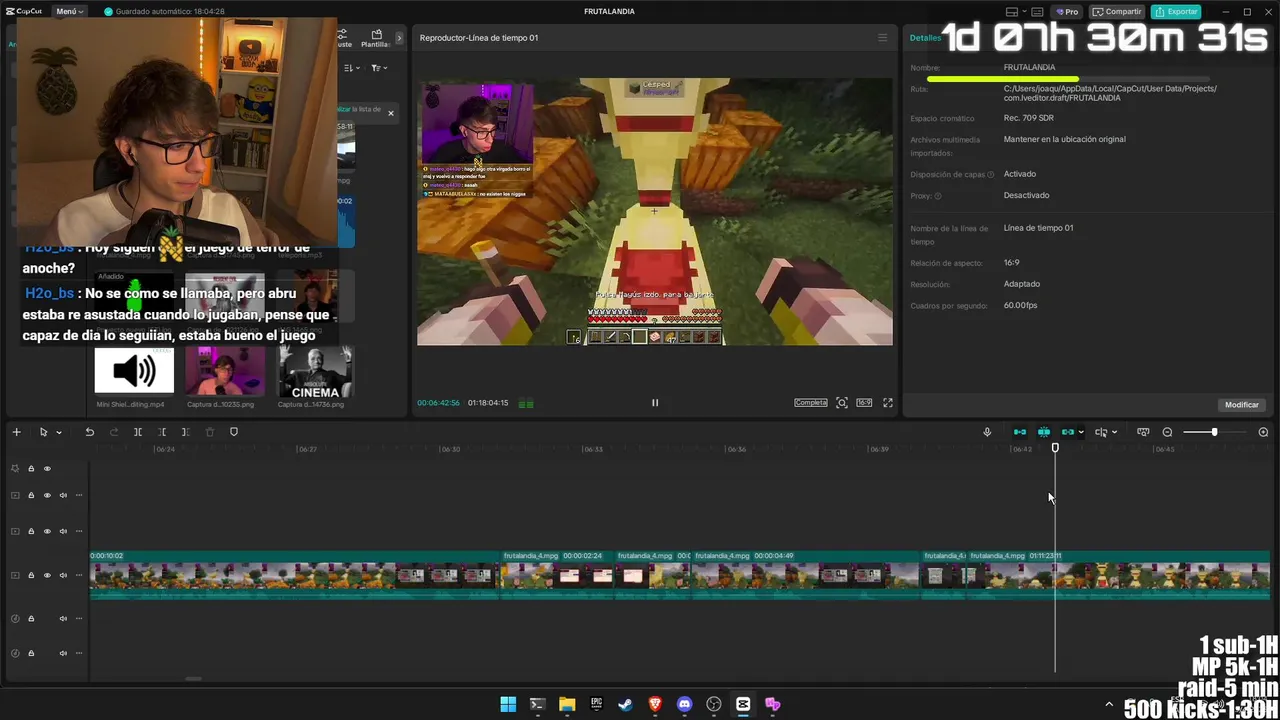1280x720 pixels.
Task: Enter fullscreen preview mode
Action: tap(887, 403)
